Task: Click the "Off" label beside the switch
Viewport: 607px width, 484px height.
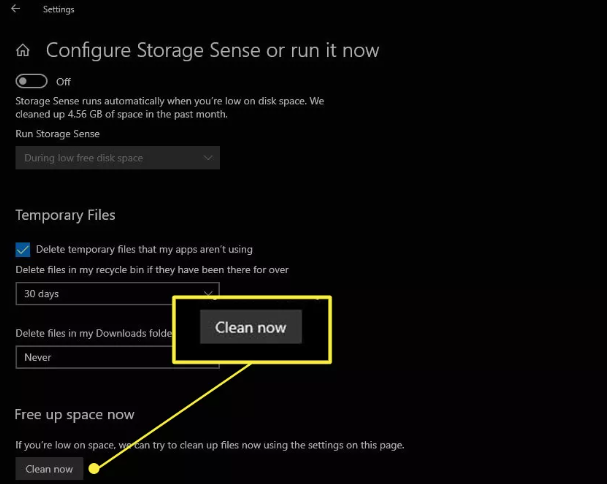Action: pos(63,82)
